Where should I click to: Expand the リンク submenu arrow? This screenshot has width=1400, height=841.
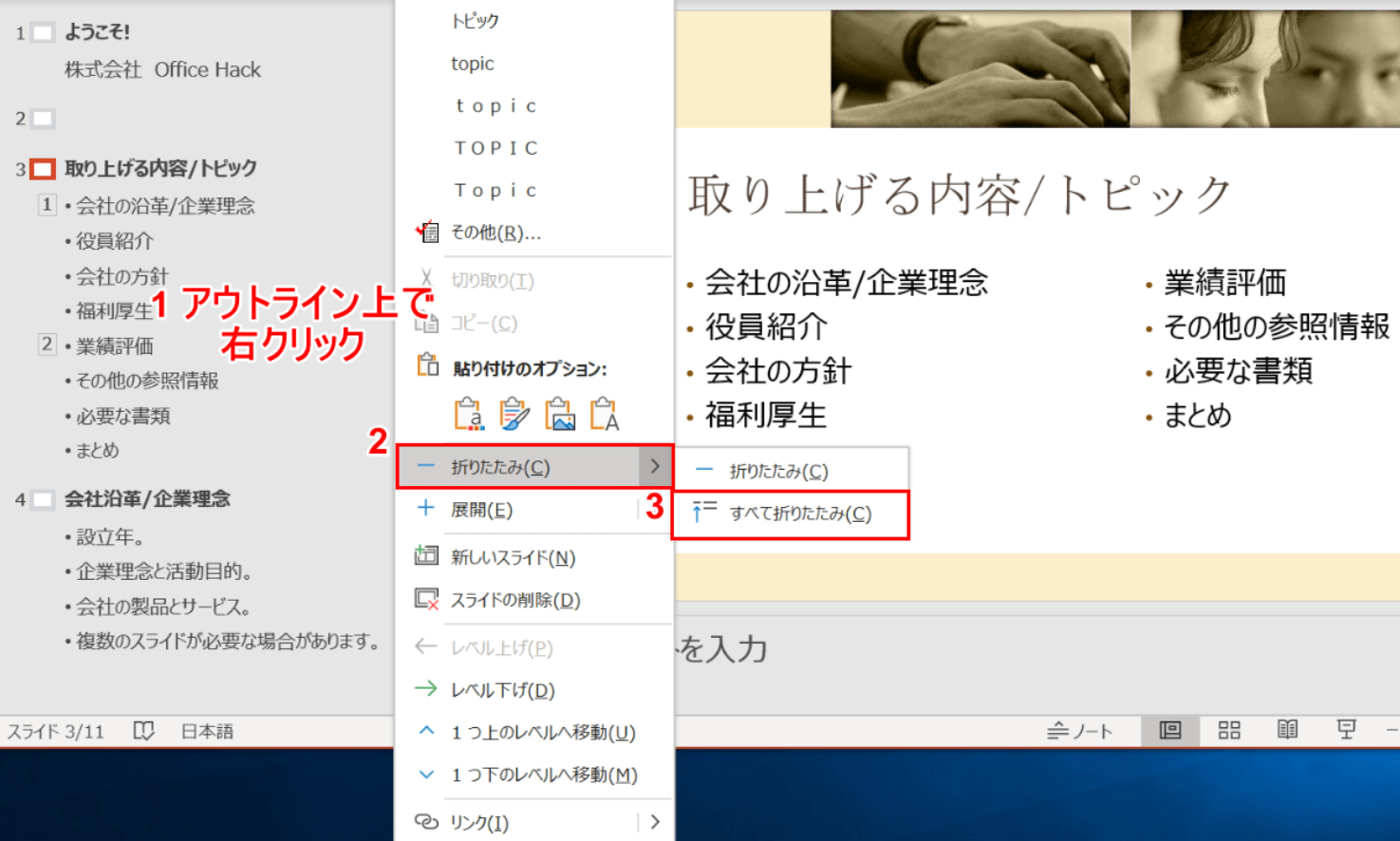point(655,822)
